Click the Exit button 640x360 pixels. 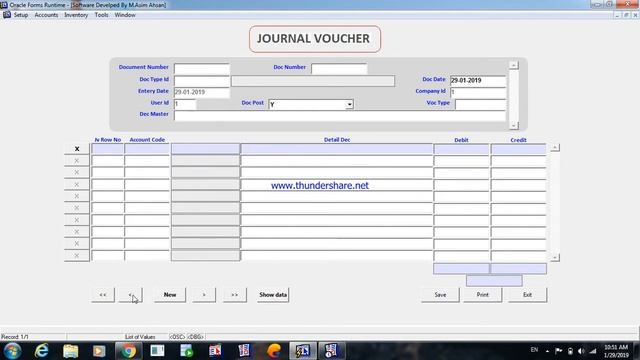click(527, 295)
